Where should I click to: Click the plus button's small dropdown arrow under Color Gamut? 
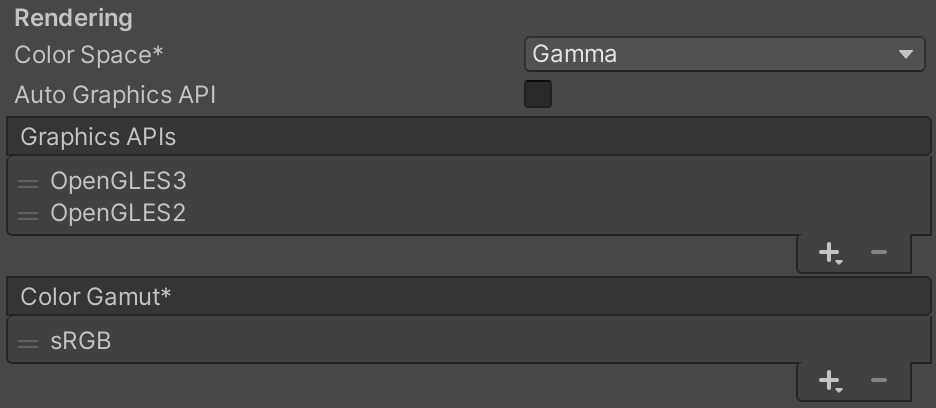[x=840, y=388]
